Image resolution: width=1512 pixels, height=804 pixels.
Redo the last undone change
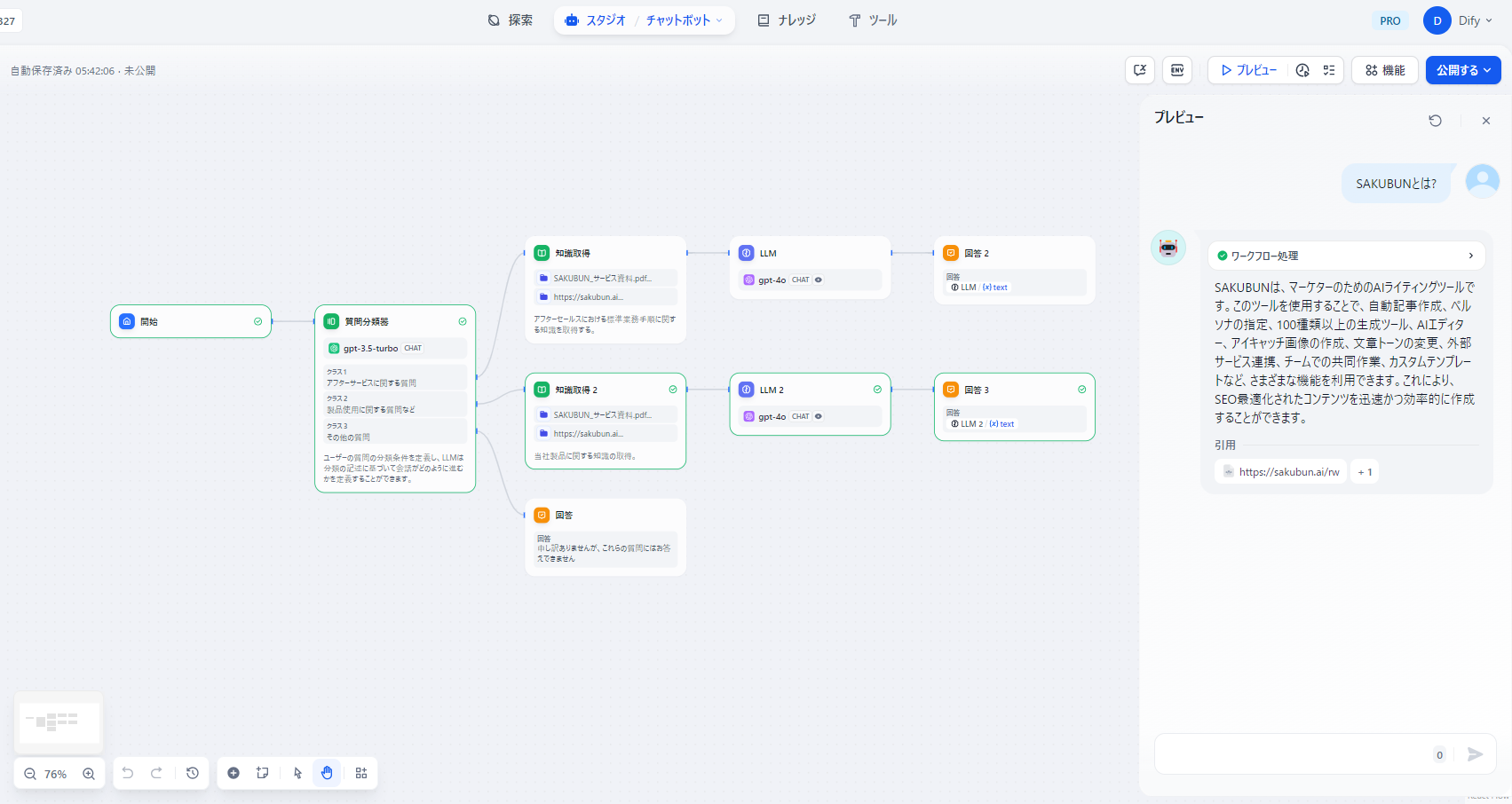(x=156, y=773)
